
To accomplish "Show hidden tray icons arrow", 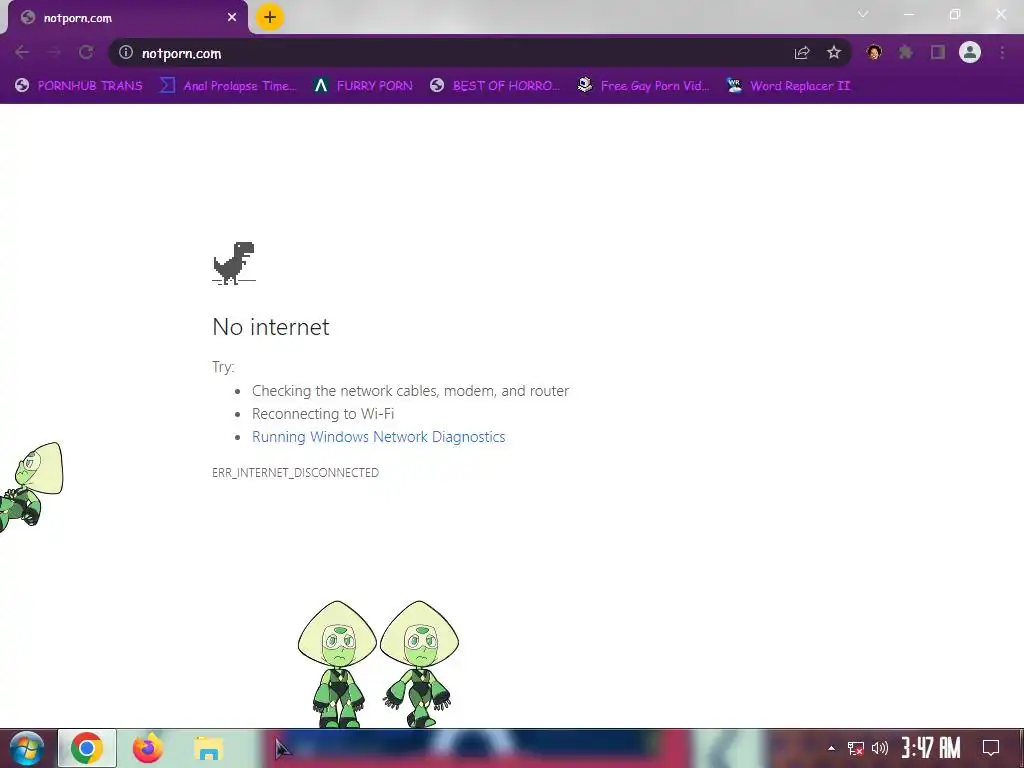I will point(831,748).
